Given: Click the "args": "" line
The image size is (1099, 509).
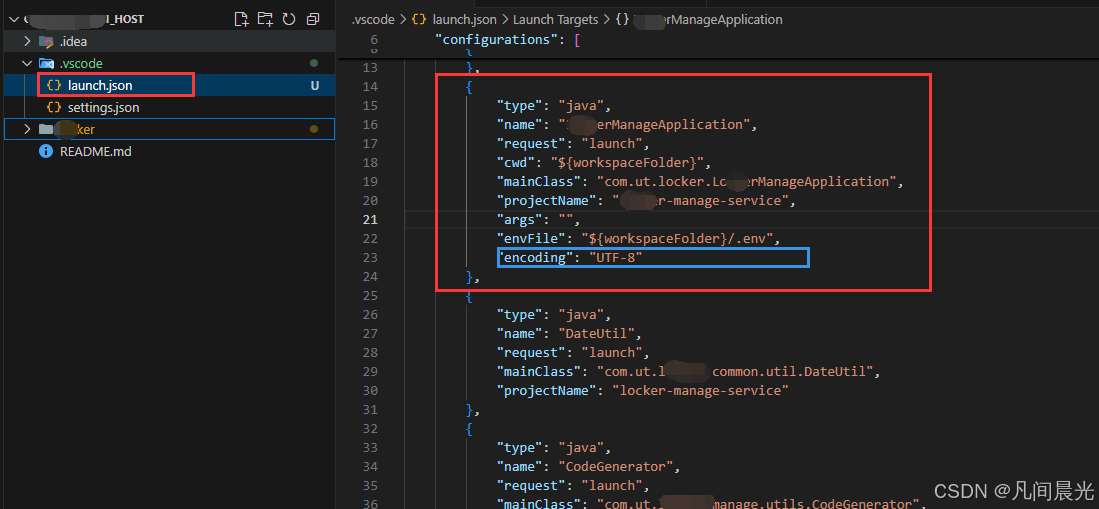Looking at the screenshot, I should pos(539,219).
